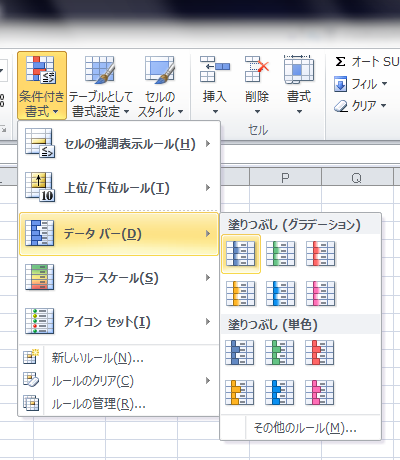Choose green gradient data bar
This screenshot has width=400, height=460.
tap(281, 254)
